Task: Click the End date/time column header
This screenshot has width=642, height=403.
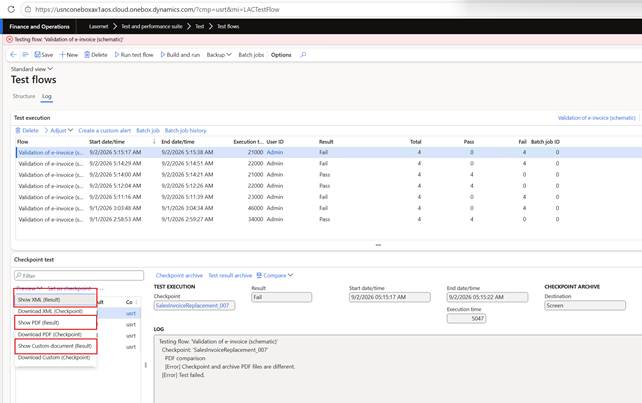Action: 178,142
